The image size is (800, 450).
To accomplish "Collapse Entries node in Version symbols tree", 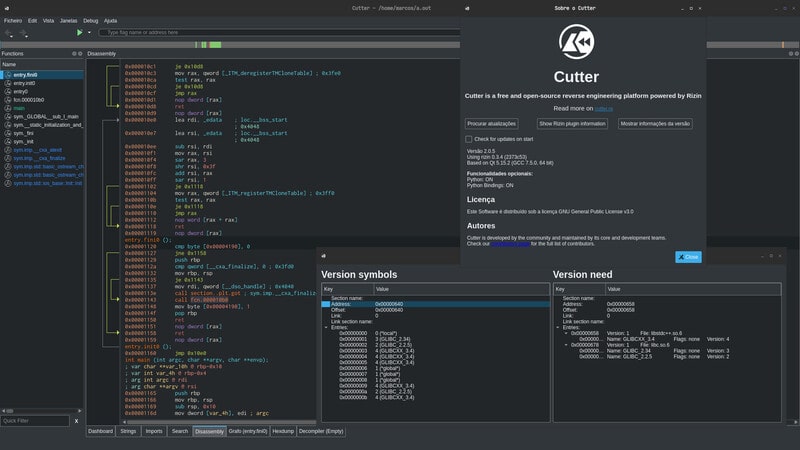I will click(327, 328).
